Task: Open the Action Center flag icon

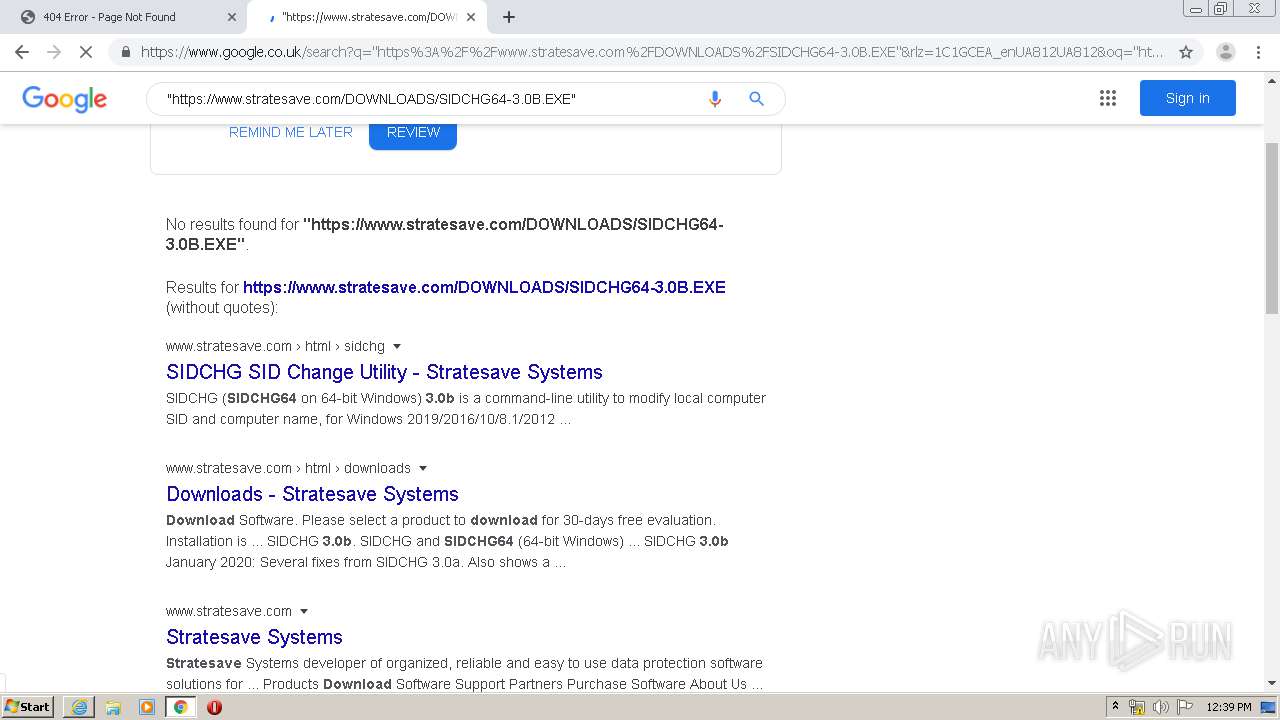Action: (x=1186, y=707)
